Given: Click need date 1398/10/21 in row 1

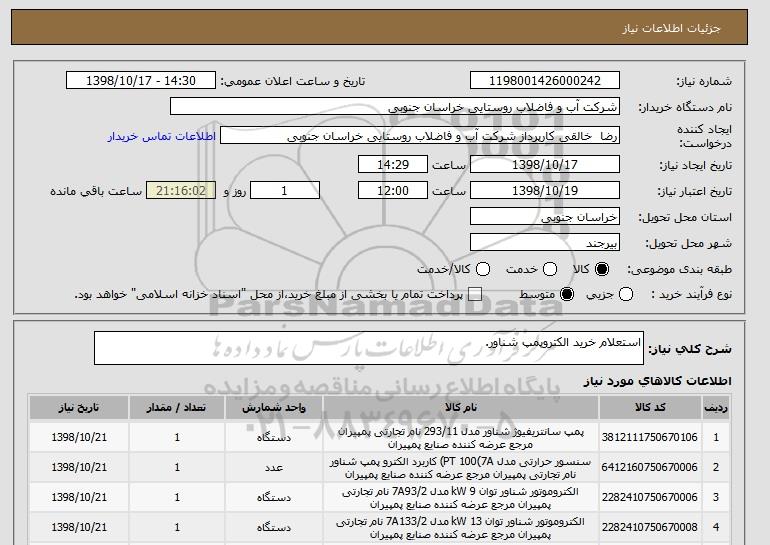Looking at the screenshot, I should [79, 437].
